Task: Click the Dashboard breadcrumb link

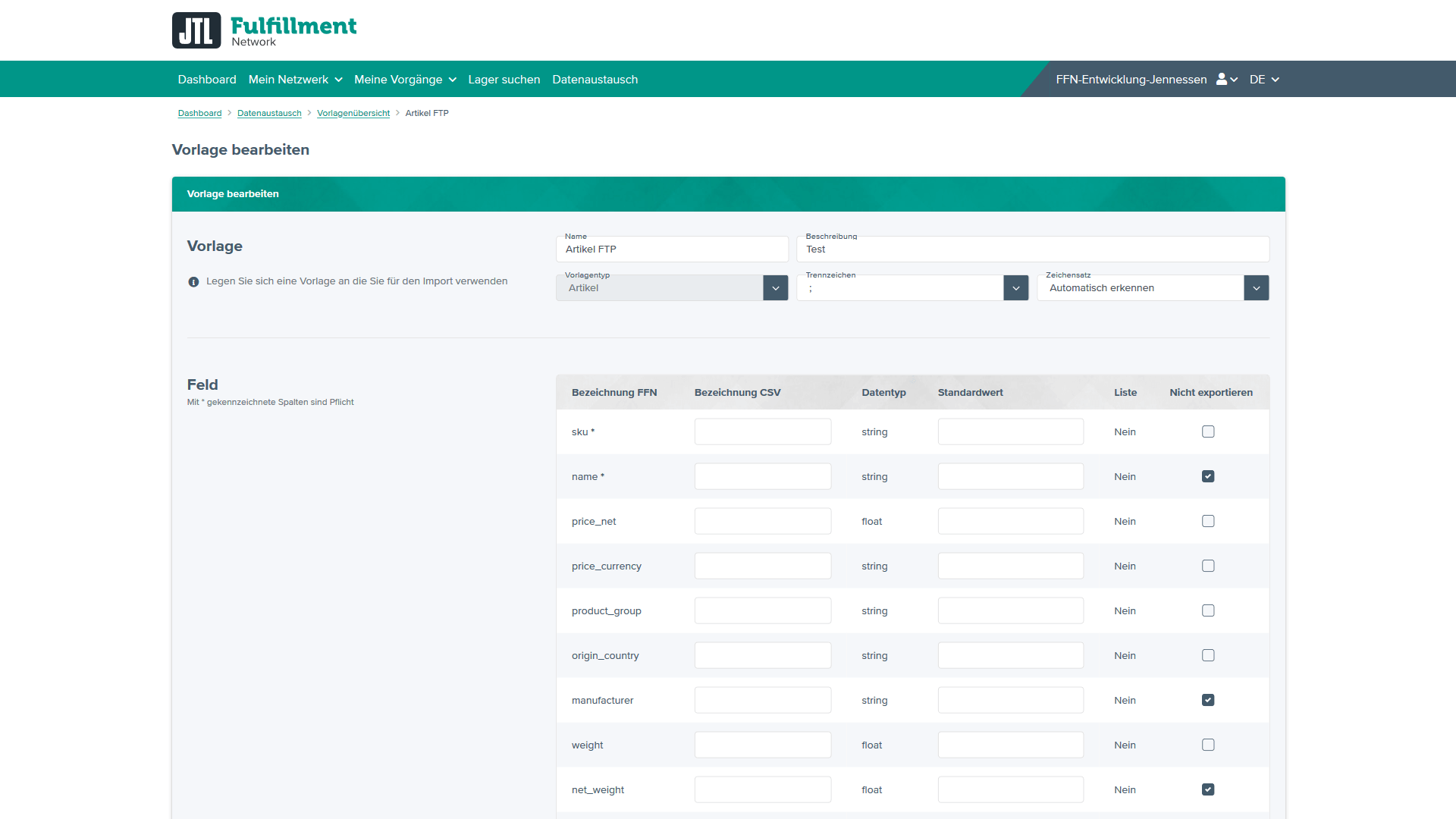Action: click(x=199, y=114)
